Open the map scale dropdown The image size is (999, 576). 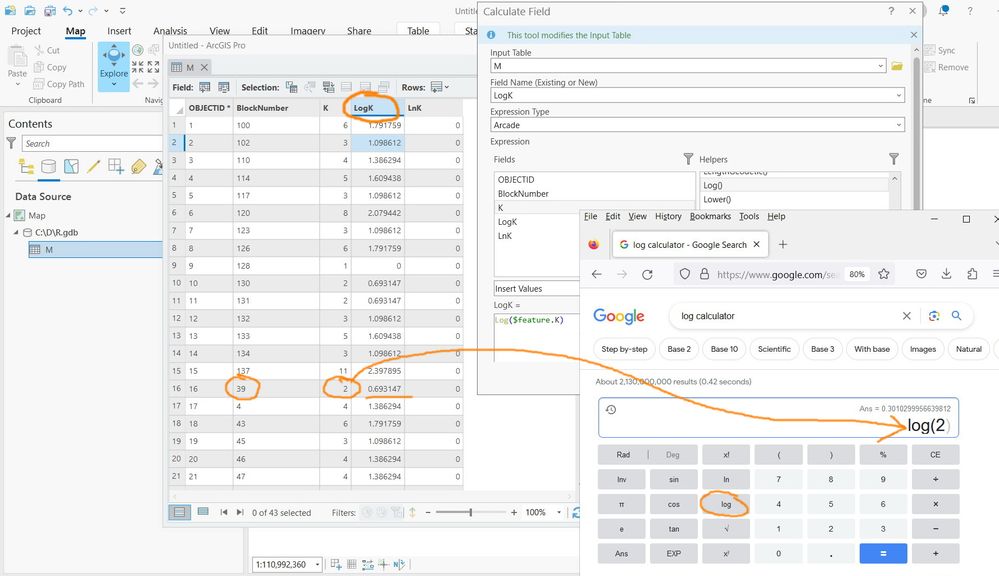click(x=318, y=565)
